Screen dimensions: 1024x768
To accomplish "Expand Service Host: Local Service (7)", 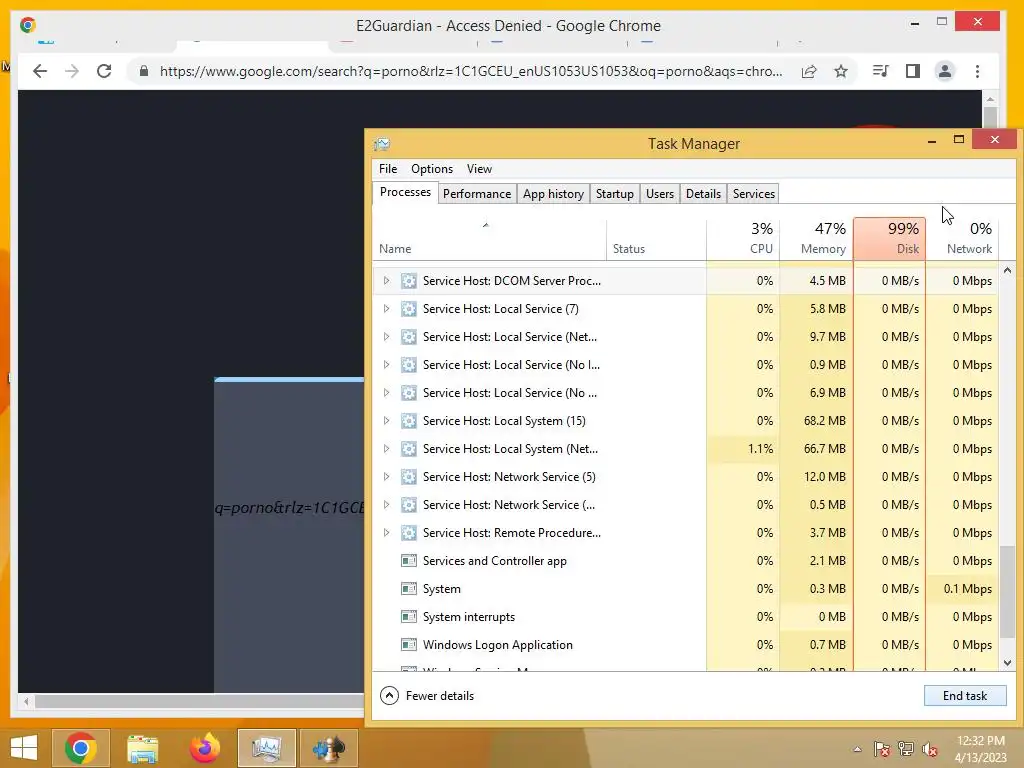I will pos(387,309).
